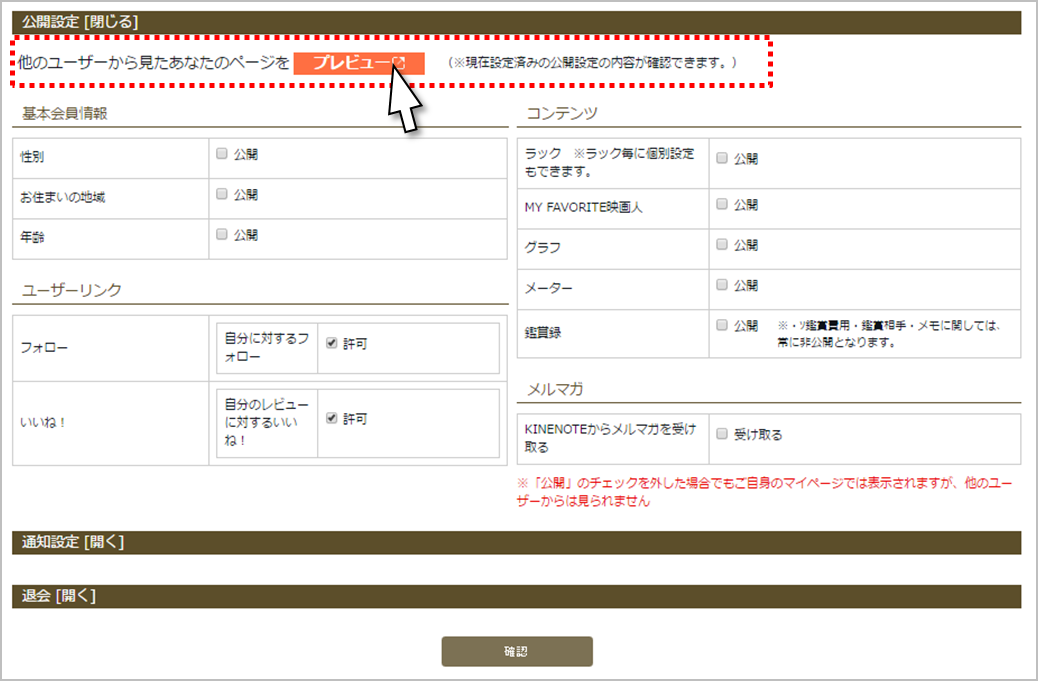Screen dimensions: 1038x681
Task: Check the メーター 公開 checkbox
Action: (x=722, y=285)
